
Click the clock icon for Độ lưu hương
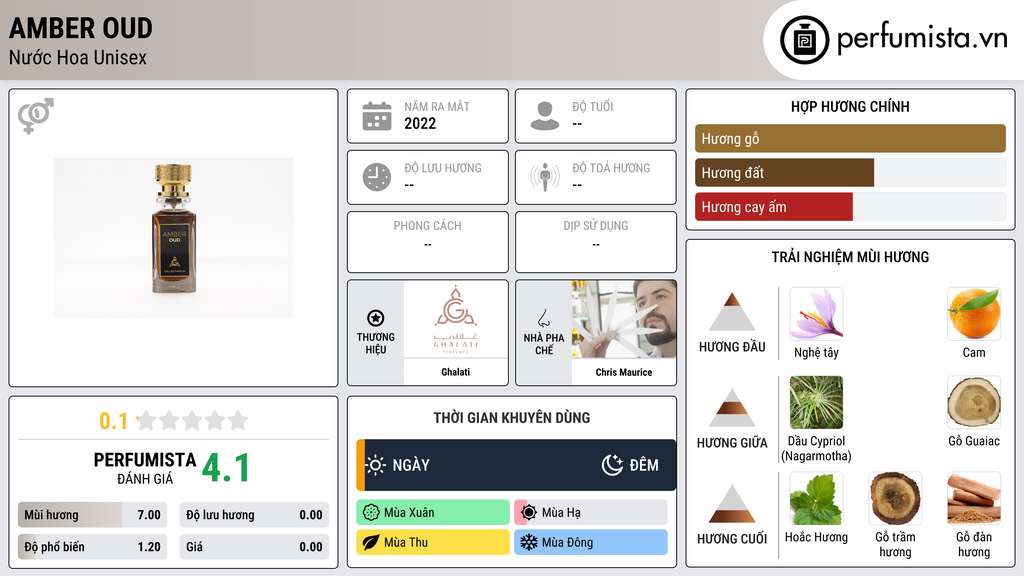point(377,177)
